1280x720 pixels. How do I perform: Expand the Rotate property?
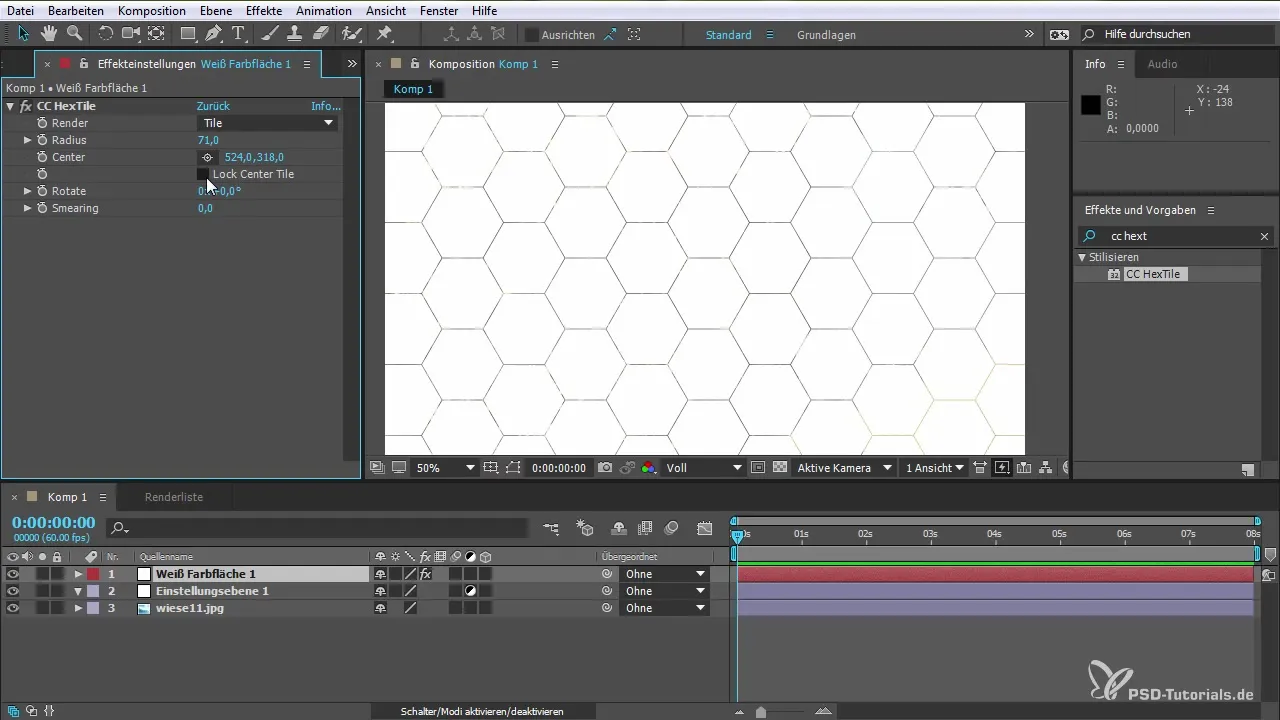click(28, 191)
